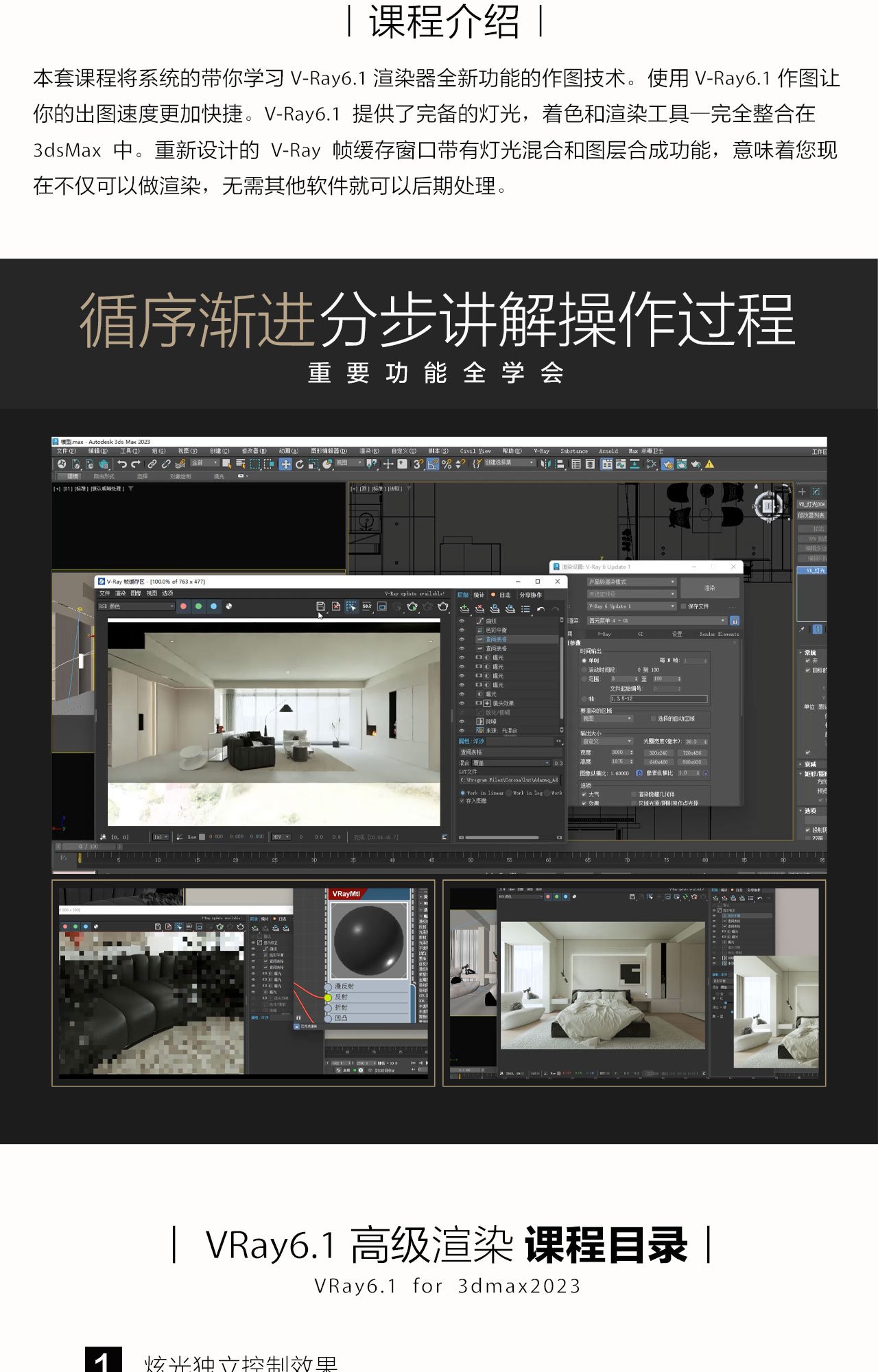The height and width of the screenshot is (1372, 878).
Task: Select the 范围 radio button
Action: pos(584,679)
